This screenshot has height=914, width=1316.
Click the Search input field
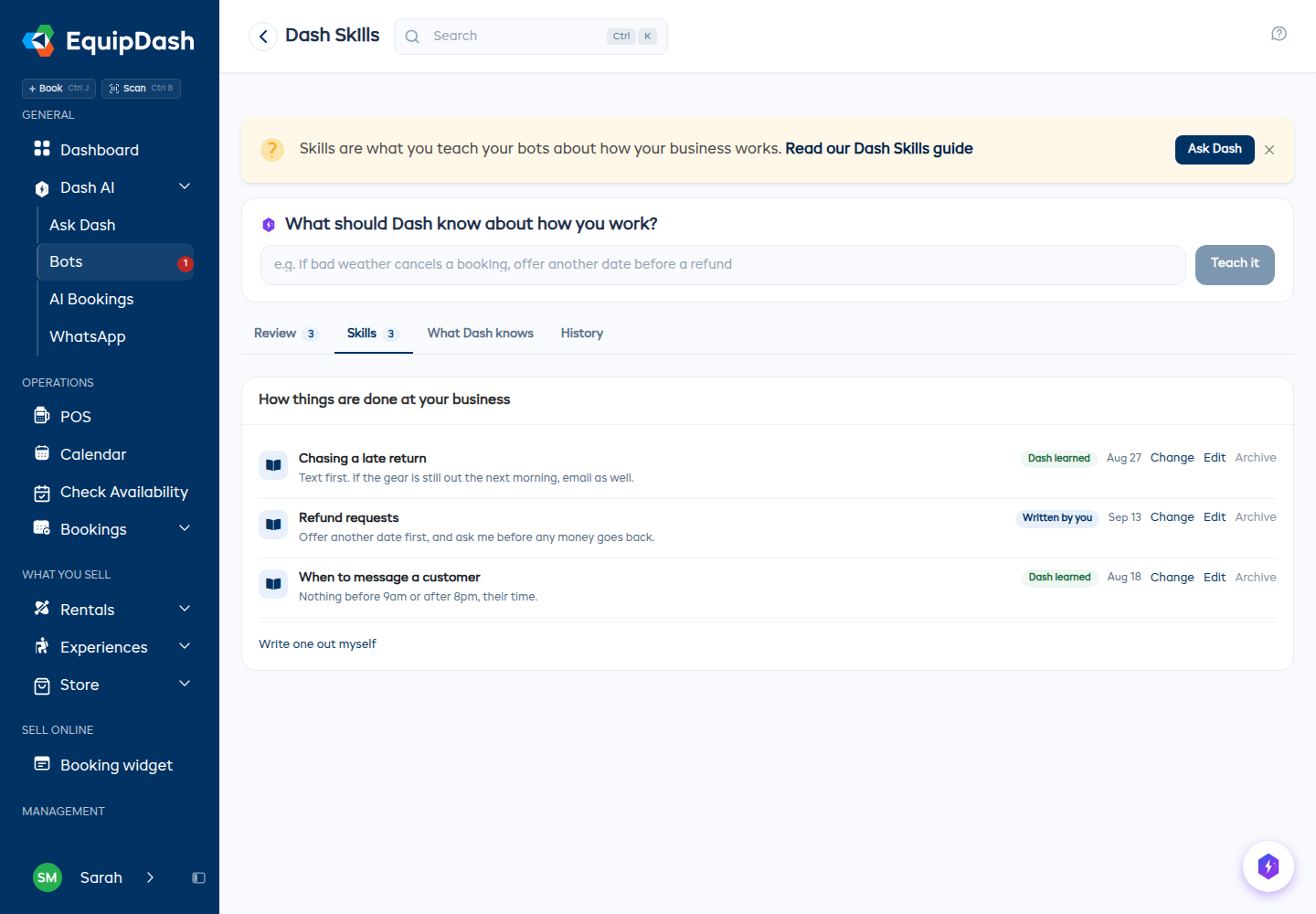pyautogui.click(x=531, y=37)
